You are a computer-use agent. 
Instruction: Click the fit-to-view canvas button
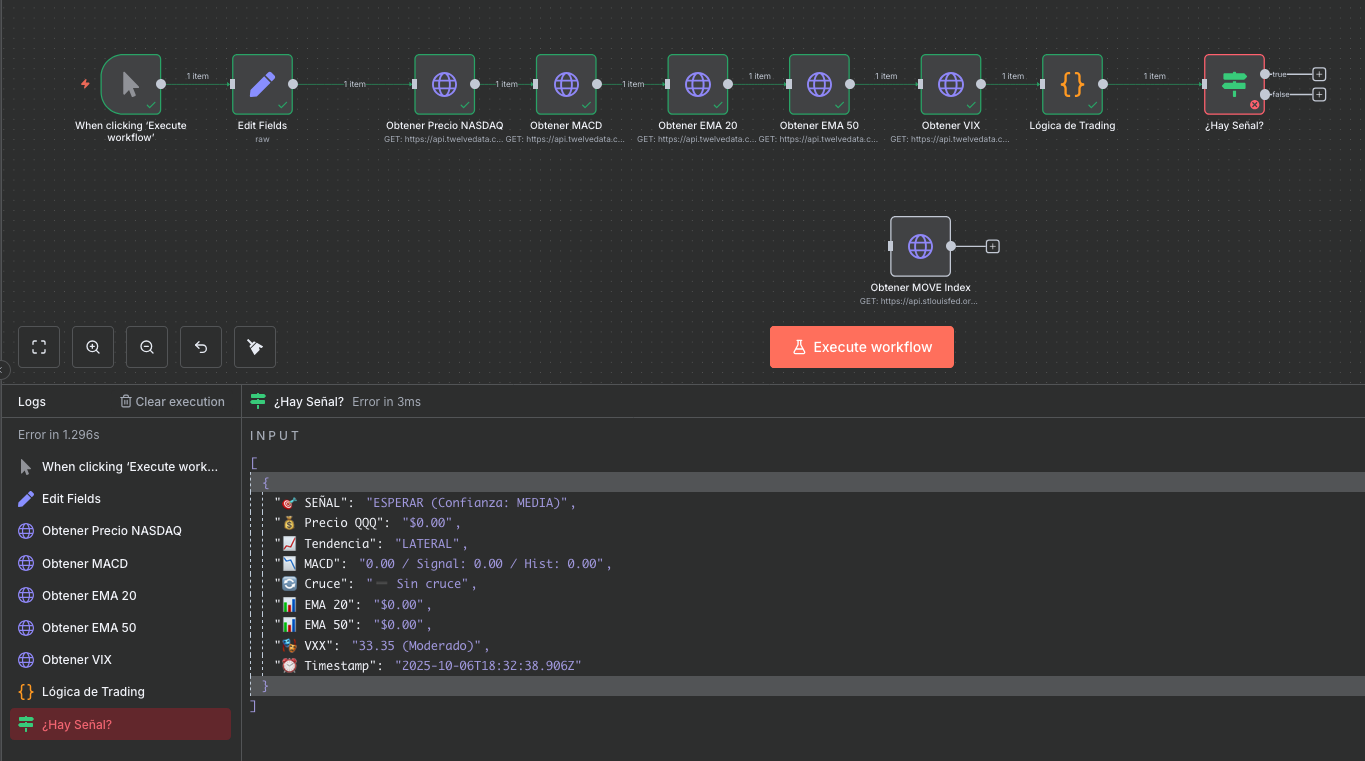pos(39,347)
